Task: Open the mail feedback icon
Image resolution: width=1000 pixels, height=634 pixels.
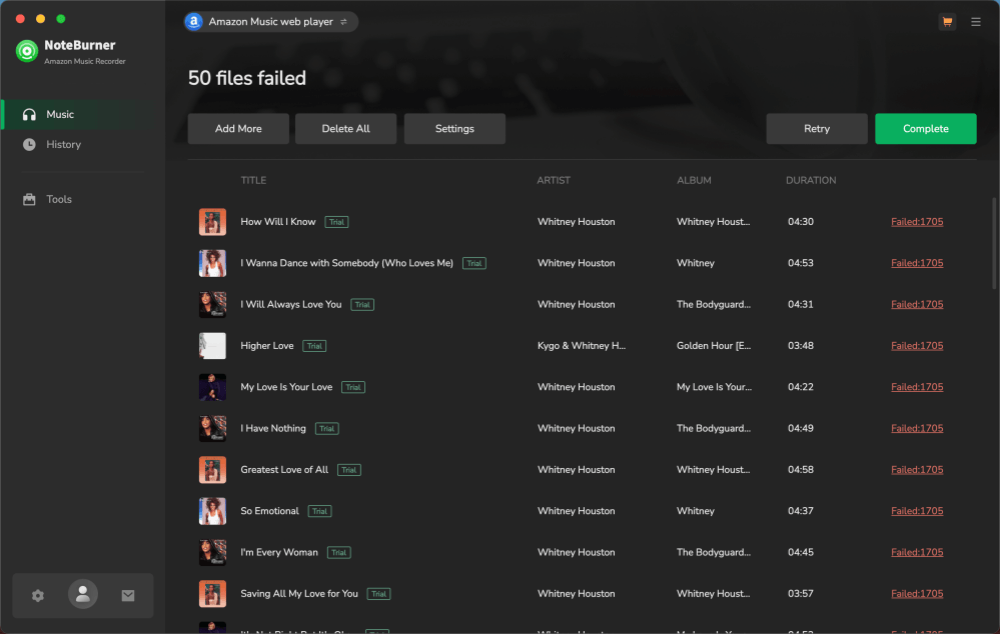Action: click(x=128, y=595)
